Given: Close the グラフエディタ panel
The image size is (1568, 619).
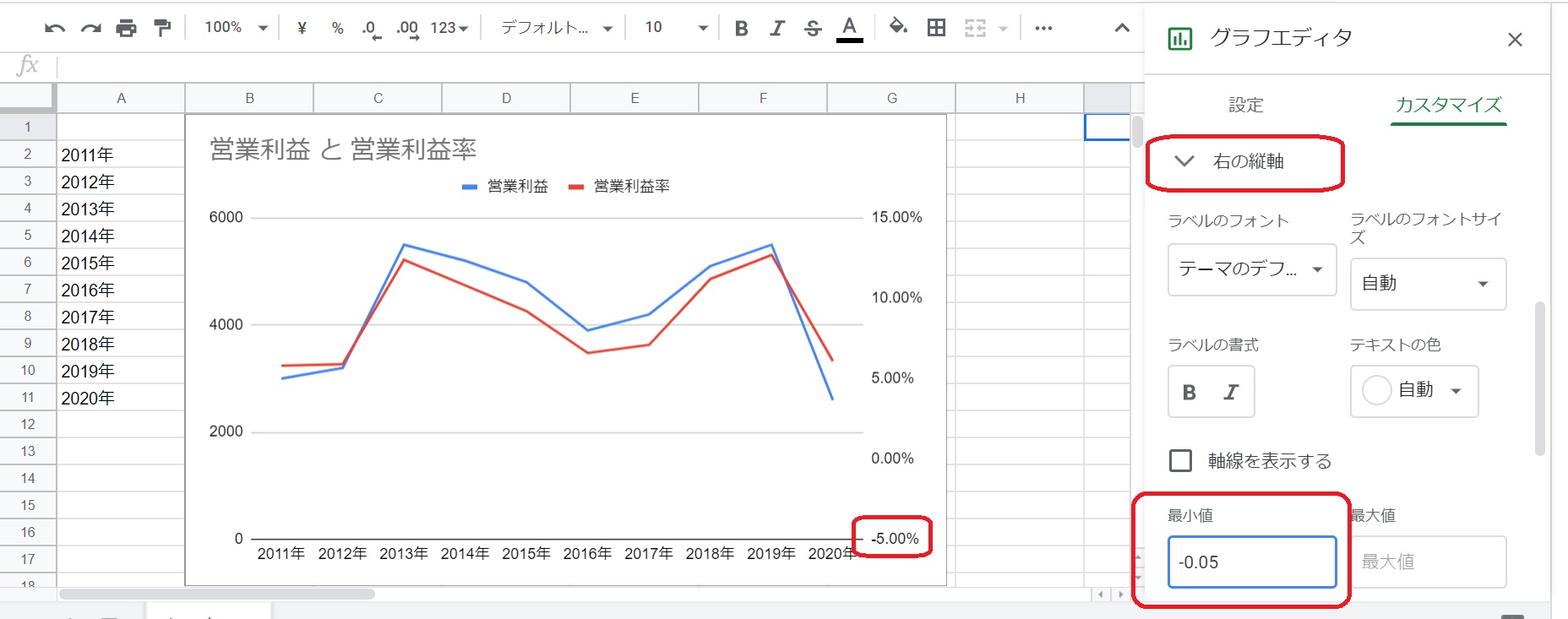Looking at the screenshot, I should click(1515, 40).
